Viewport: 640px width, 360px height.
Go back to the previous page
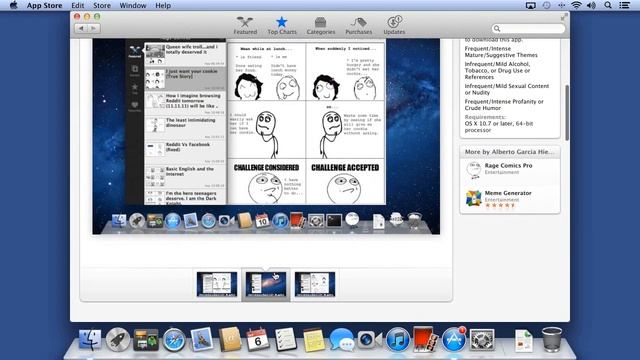pyautogui.click(x=81, y=28)
